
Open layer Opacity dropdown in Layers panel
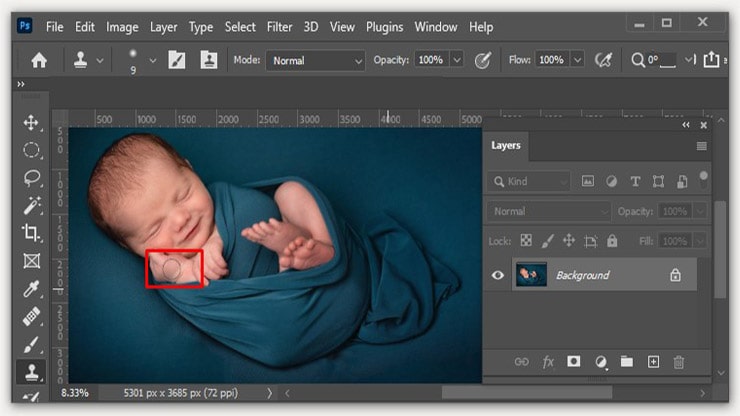pyautogui.click(x=700, y=211)
